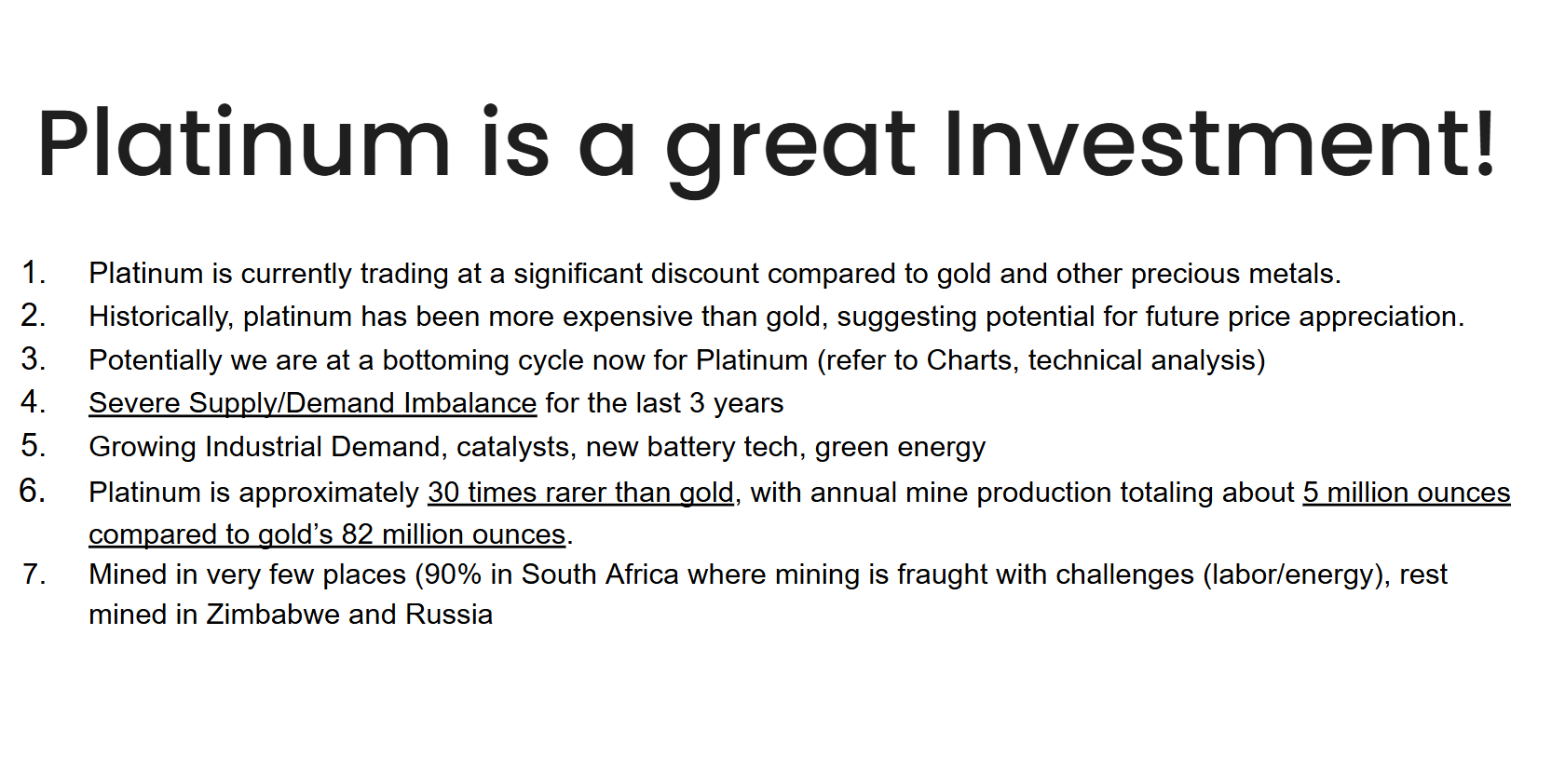The image size is (1565, 784).
Task: Click the list number 4
Action: [x=34, y=401]
